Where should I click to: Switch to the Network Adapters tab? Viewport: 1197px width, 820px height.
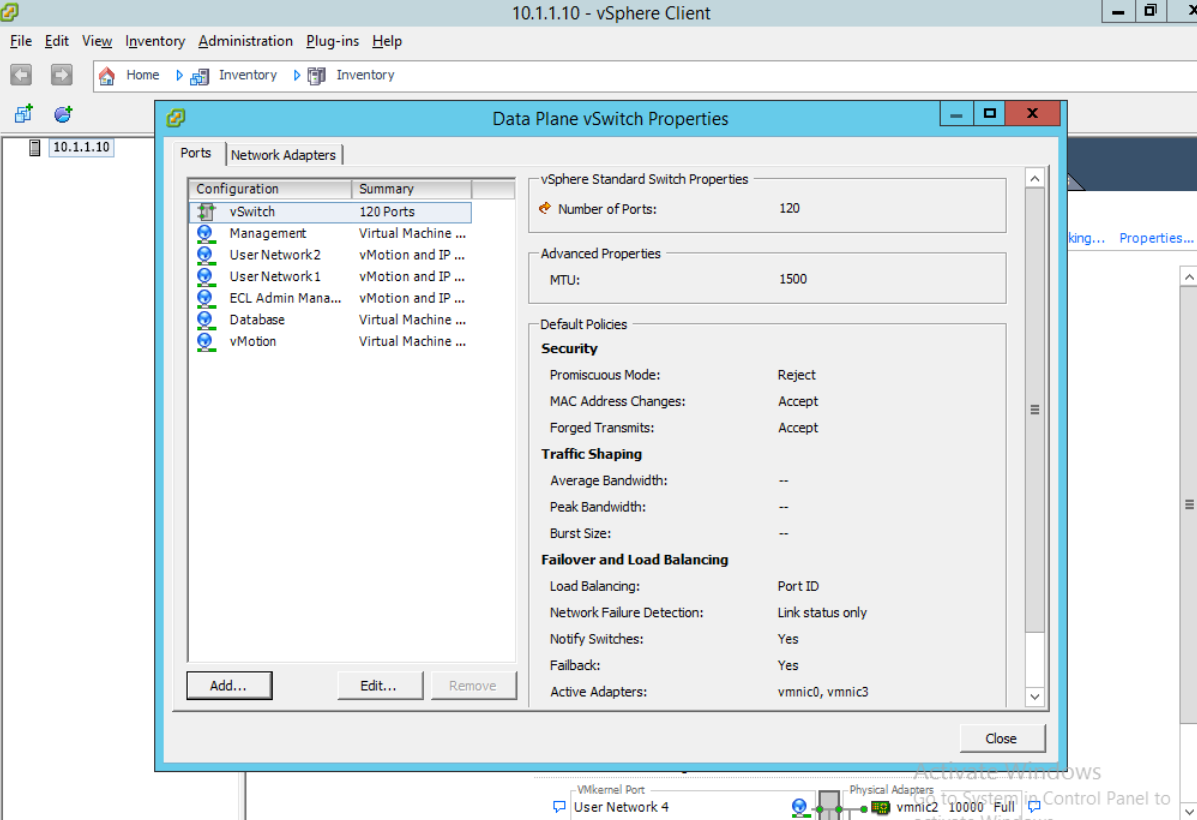284,154
